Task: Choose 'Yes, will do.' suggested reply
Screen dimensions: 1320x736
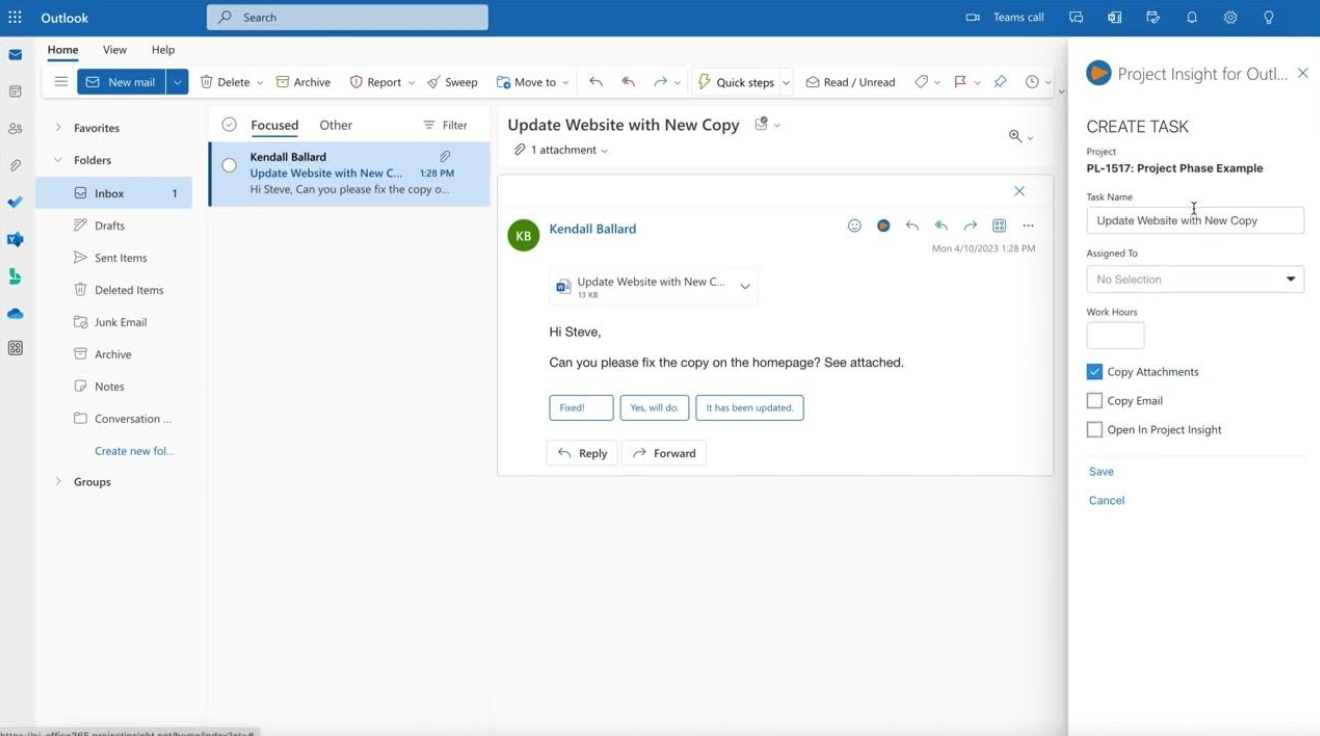Action: 654,407
